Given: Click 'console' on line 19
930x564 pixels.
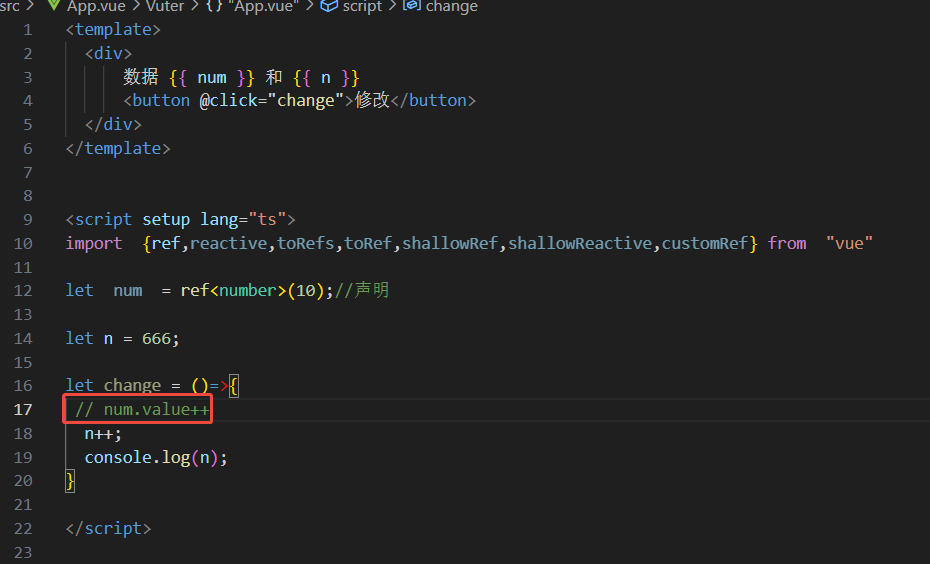Looking at the screenshot, I should (118, 457).
